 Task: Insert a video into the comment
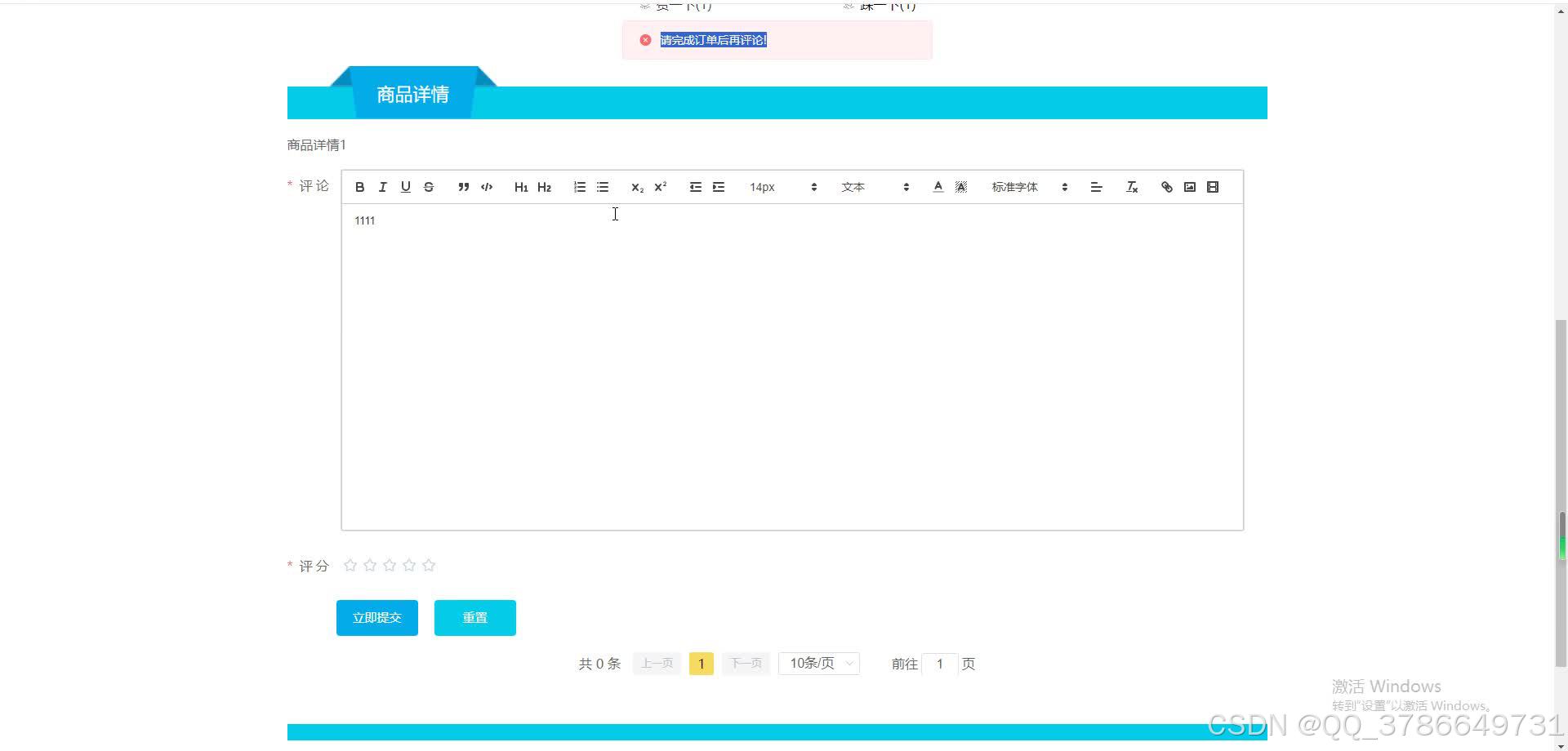[1213, 187]
